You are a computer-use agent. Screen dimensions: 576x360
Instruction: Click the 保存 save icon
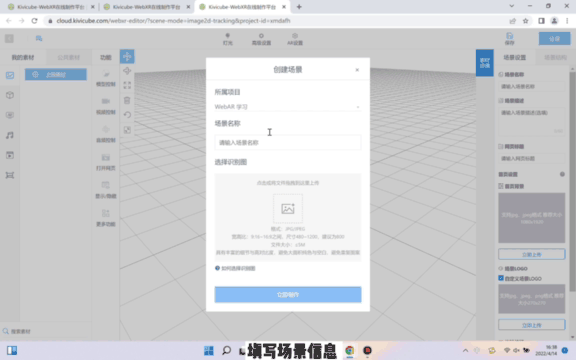click(x=510, y=39)
